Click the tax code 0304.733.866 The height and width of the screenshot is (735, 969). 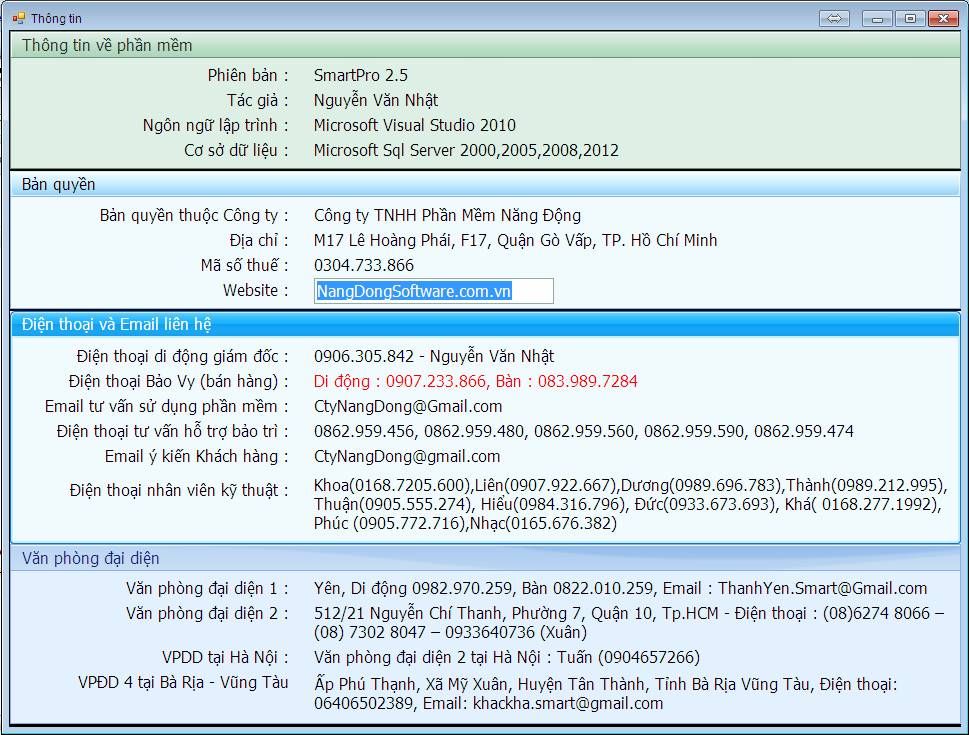pyautogui.click(x=363, y=265)
